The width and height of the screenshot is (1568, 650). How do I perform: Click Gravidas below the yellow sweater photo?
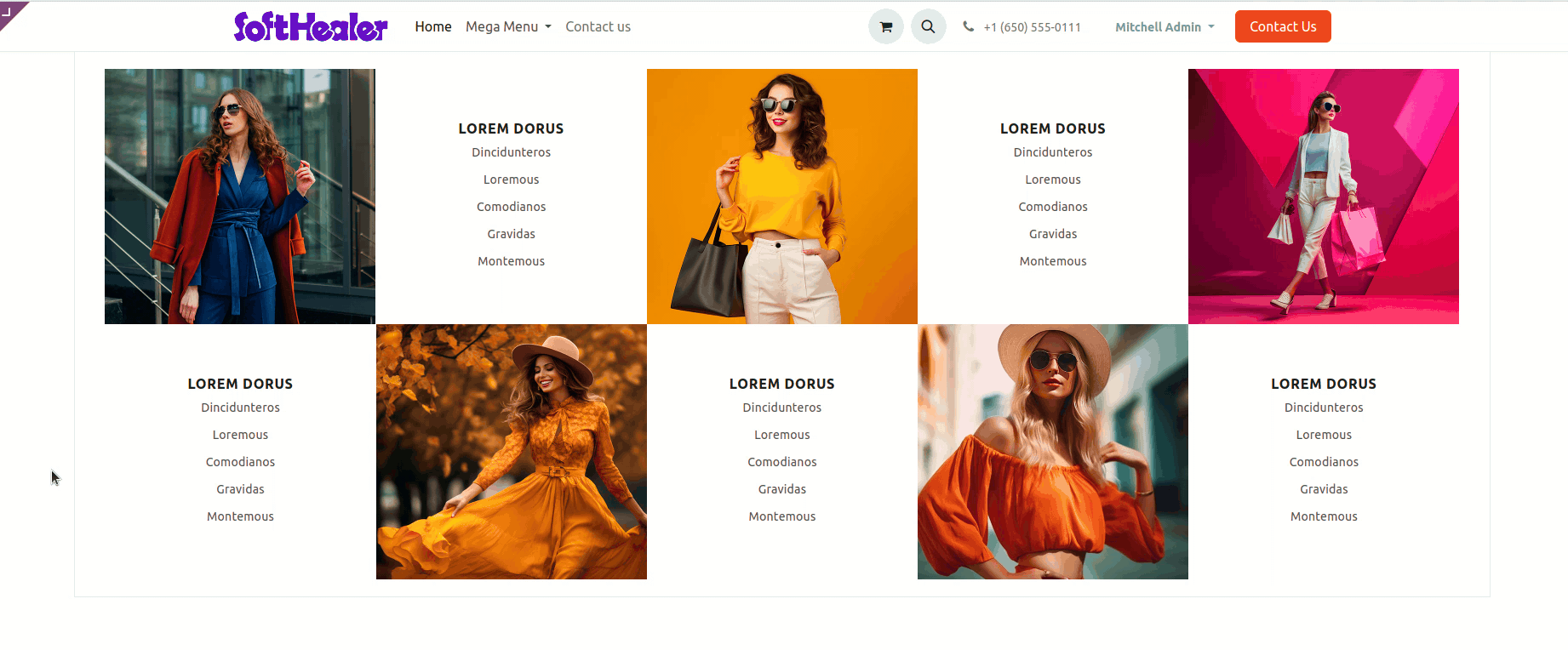[x=782, y=489]
